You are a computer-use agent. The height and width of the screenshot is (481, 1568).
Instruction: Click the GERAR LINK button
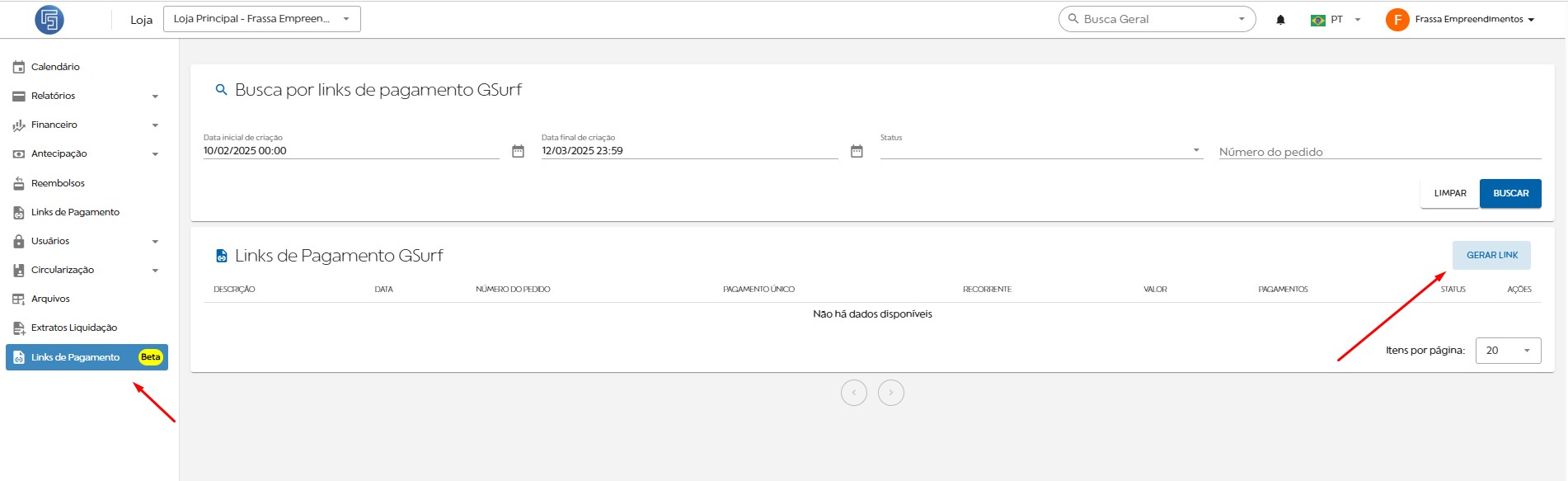[x=1491, y=255]
